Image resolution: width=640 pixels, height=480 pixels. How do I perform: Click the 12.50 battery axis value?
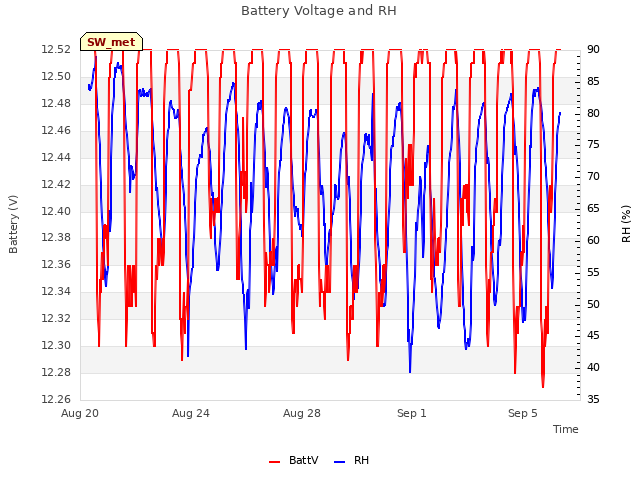[x=56, y=76]
